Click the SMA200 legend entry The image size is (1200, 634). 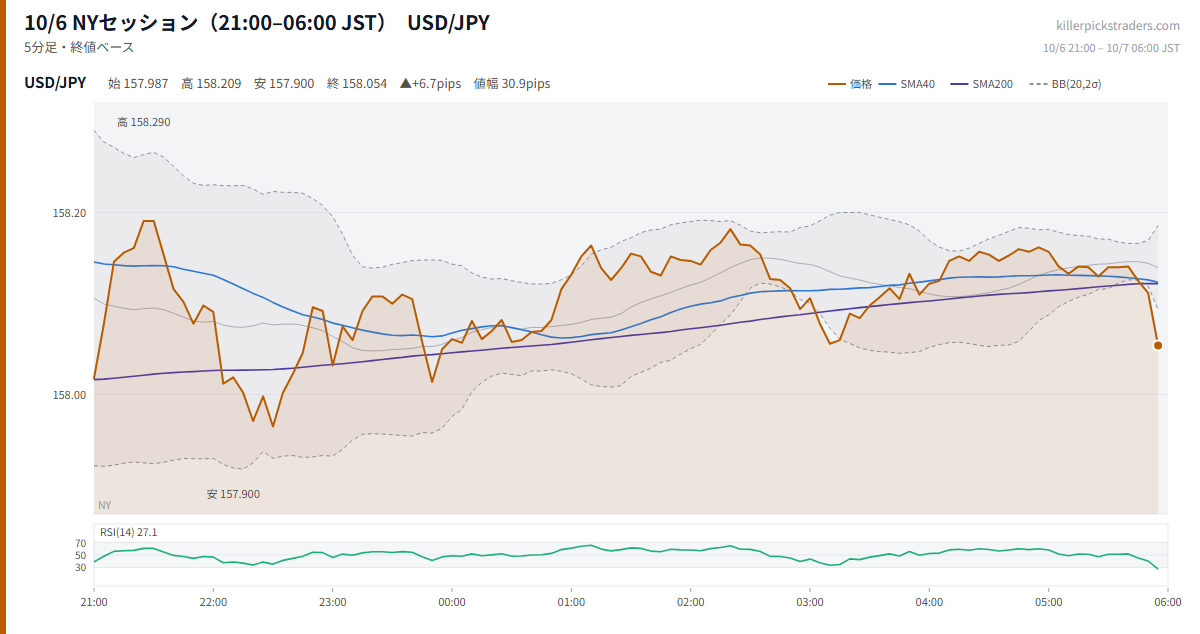click(x=981, y=84)
